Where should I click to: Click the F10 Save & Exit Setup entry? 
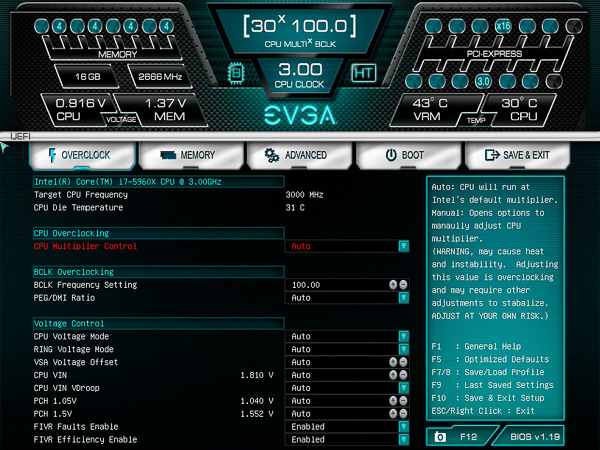pos(488,398)
